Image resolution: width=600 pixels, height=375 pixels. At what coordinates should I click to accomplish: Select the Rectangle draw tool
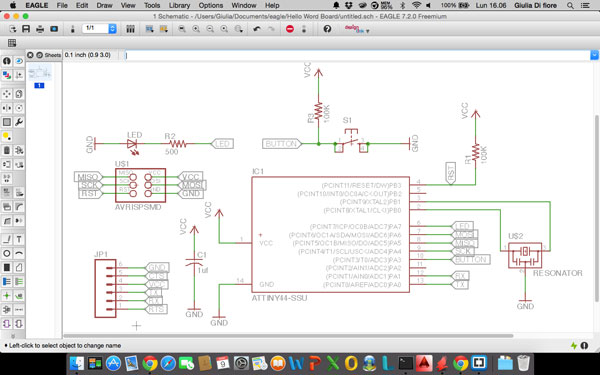pyautogui.click(x=7, y=267)
